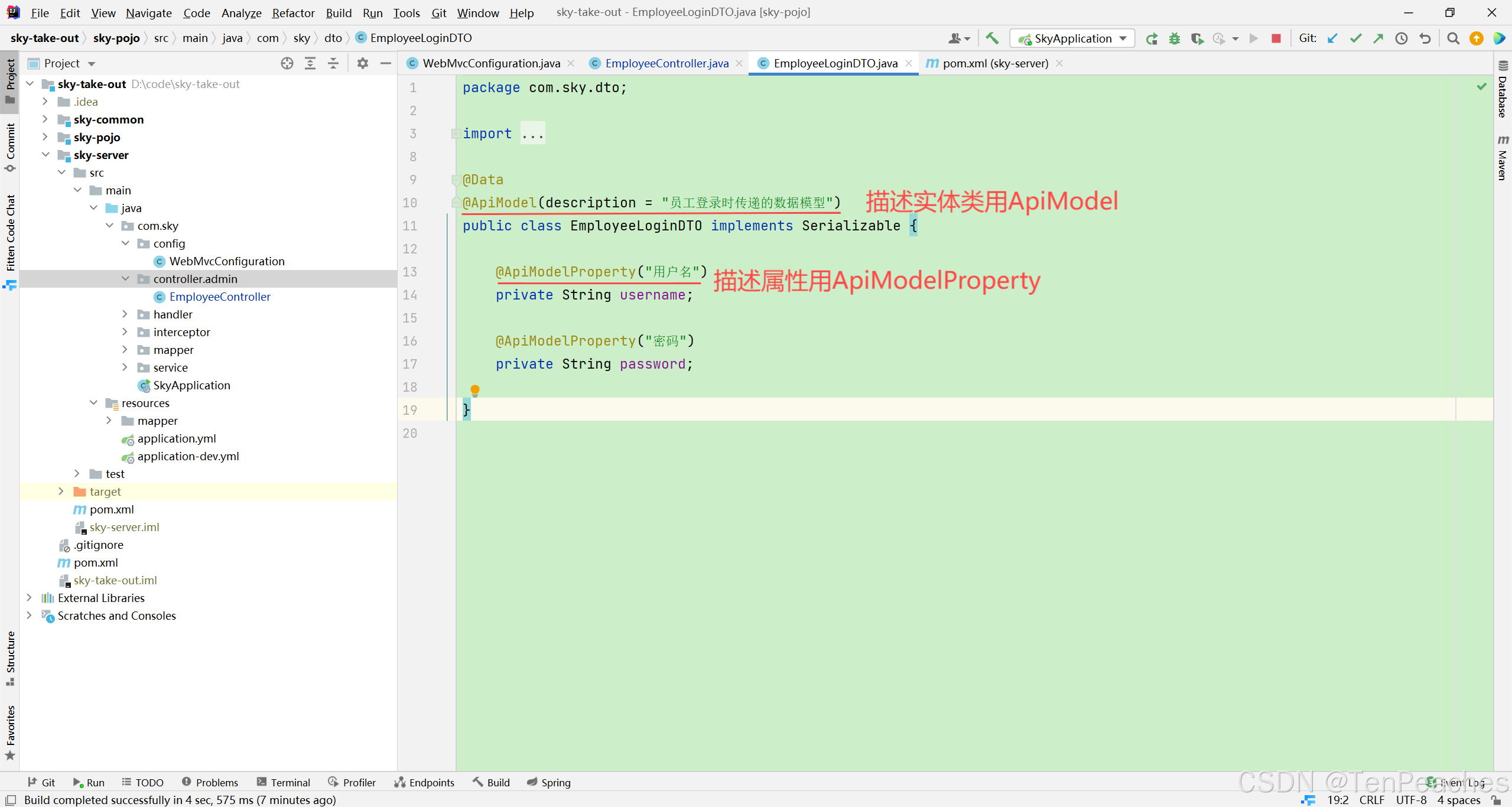This screenshot has height=807, width=1512.
Task: Open the Refactor menu
Action: (293, 13)
